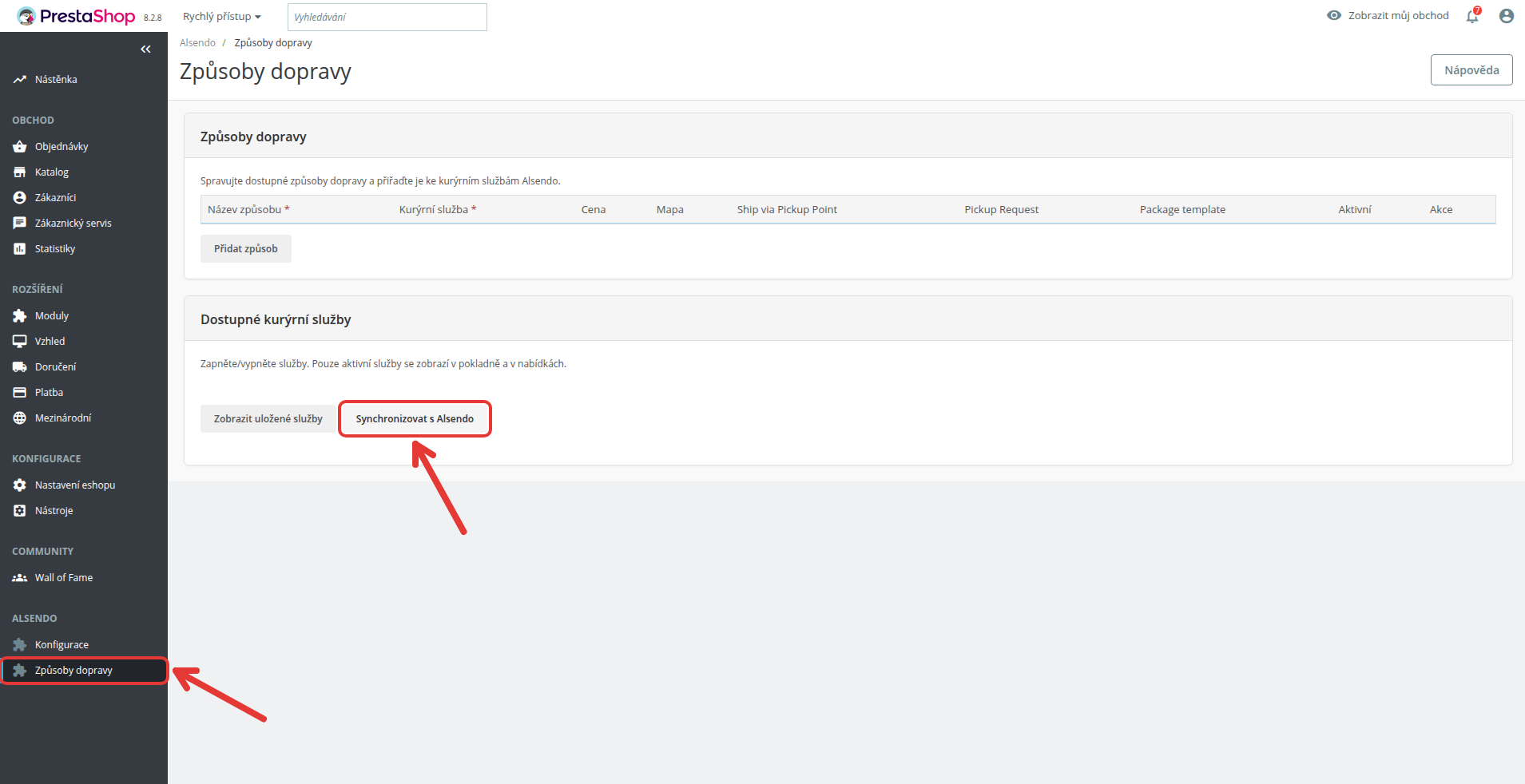Image resolution: width=1525 pixels, height=784 pixels.
Task: Click Kurýrní služba column header
Action: tap(438, 210)
